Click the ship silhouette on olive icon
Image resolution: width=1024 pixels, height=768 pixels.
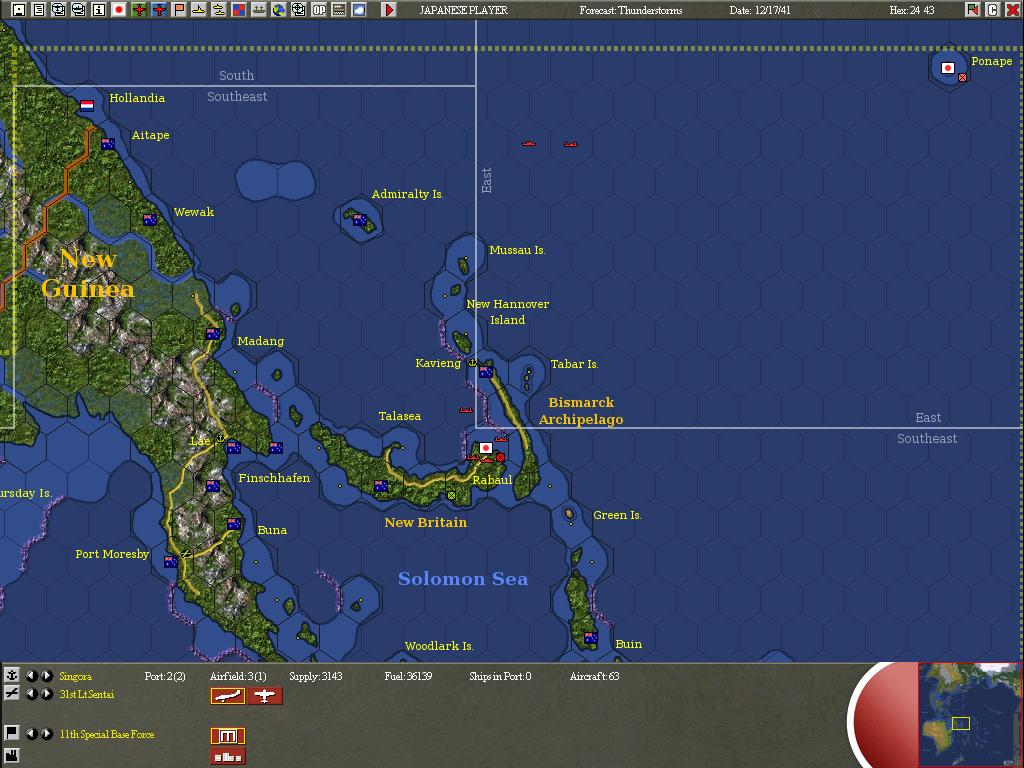coord(259,10)
